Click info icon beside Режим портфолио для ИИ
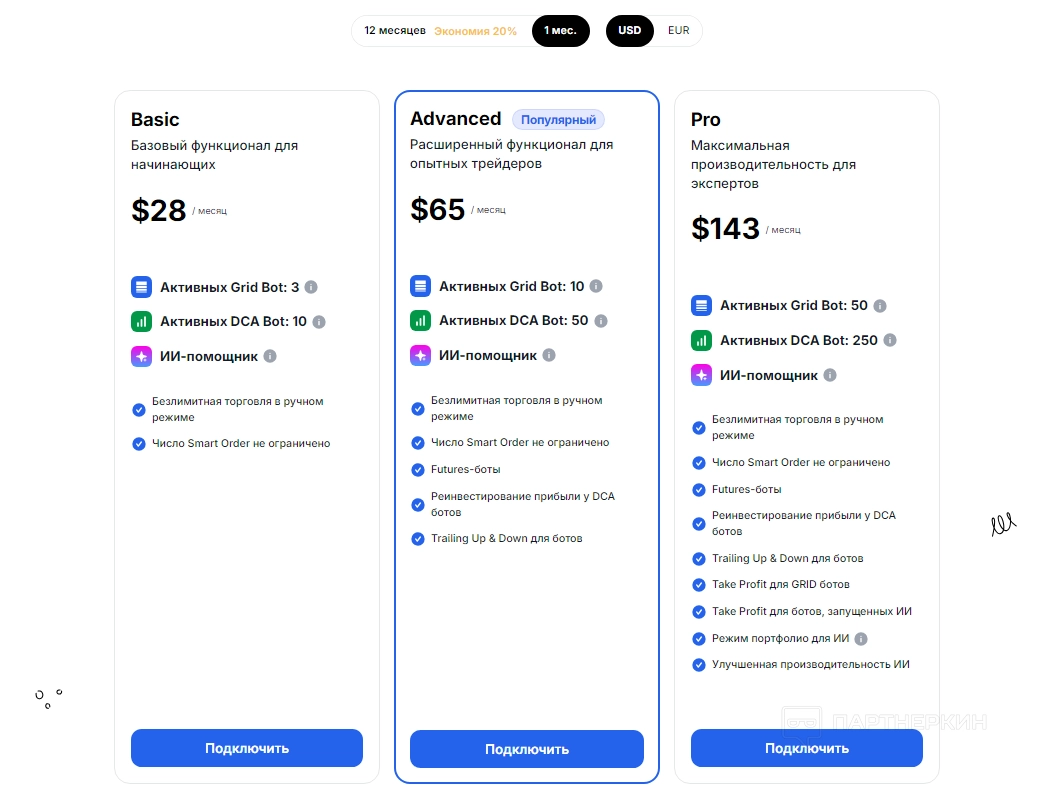This screenshot has width=1038, height=801. (861, 639)
